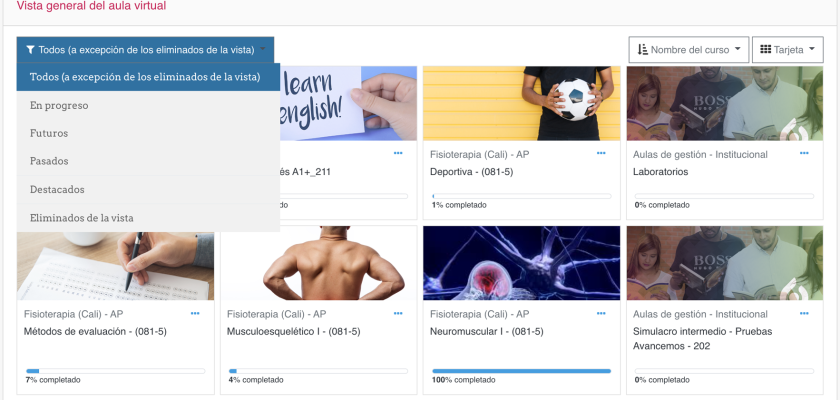
Task: Open the Neuromuscular I - (081-5) course link
Action: point(486,332)
